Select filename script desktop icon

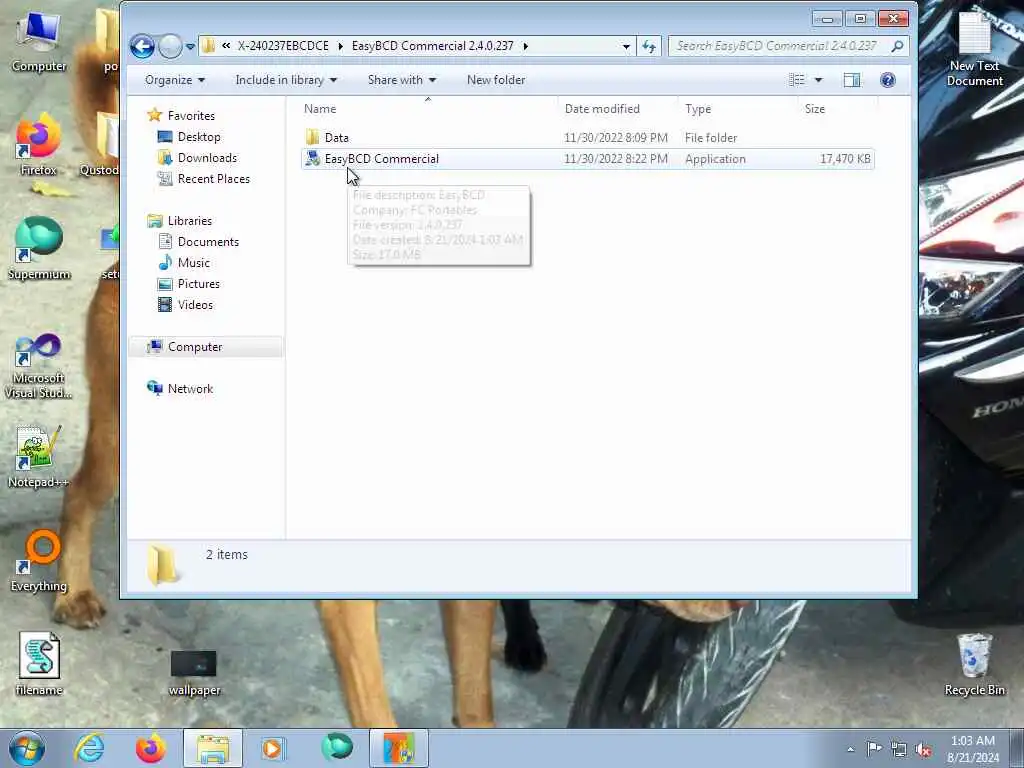39,664
